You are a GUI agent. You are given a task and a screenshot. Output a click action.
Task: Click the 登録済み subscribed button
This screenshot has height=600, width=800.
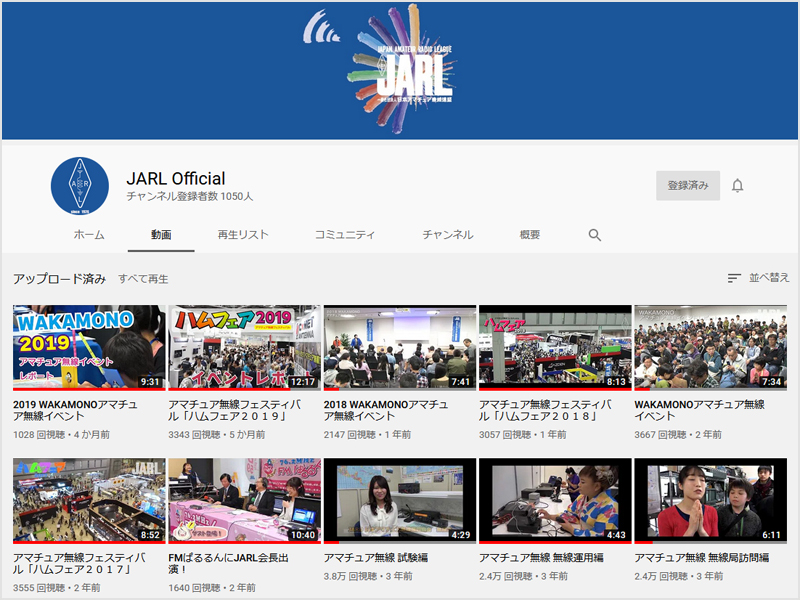coord(688,186)
